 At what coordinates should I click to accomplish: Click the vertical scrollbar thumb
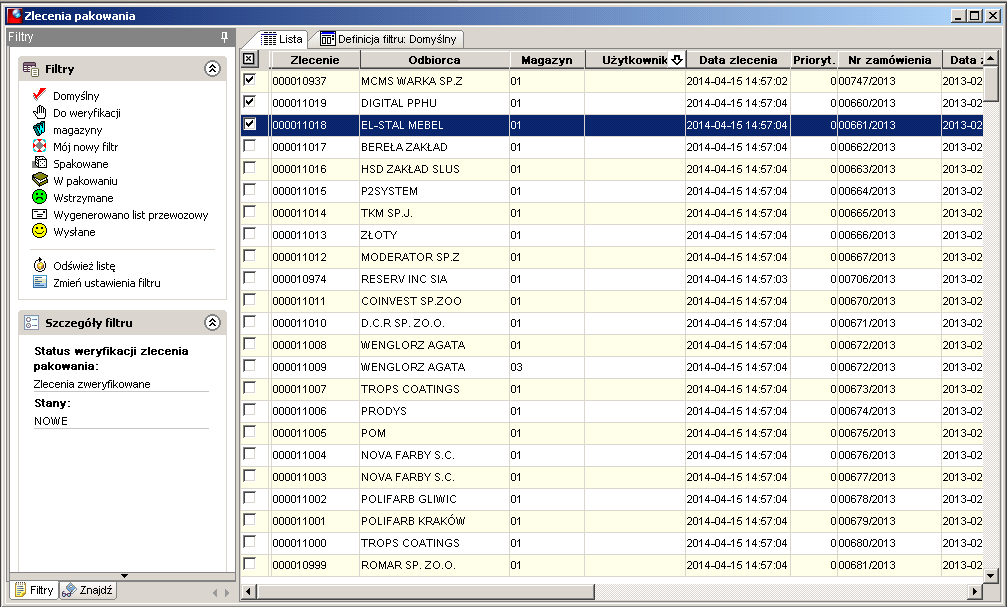991,83
